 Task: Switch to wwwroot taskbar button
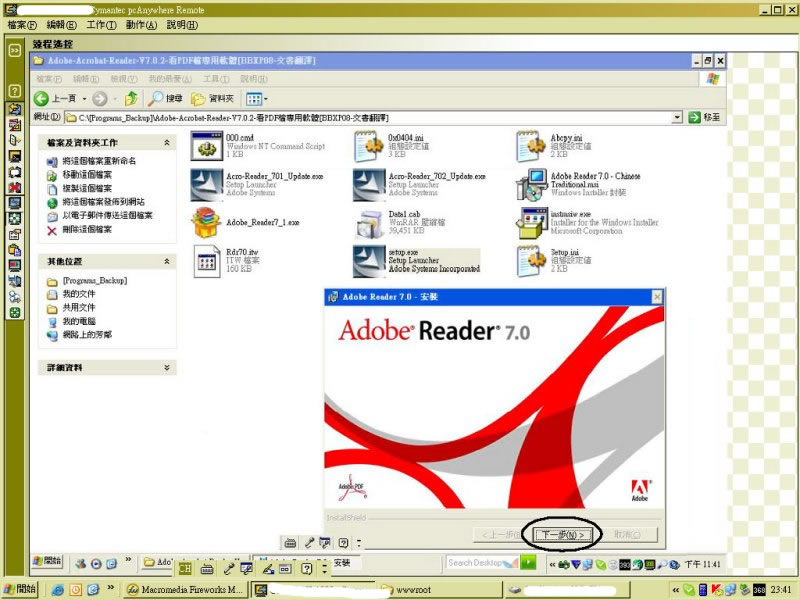(x=440, y=590)
